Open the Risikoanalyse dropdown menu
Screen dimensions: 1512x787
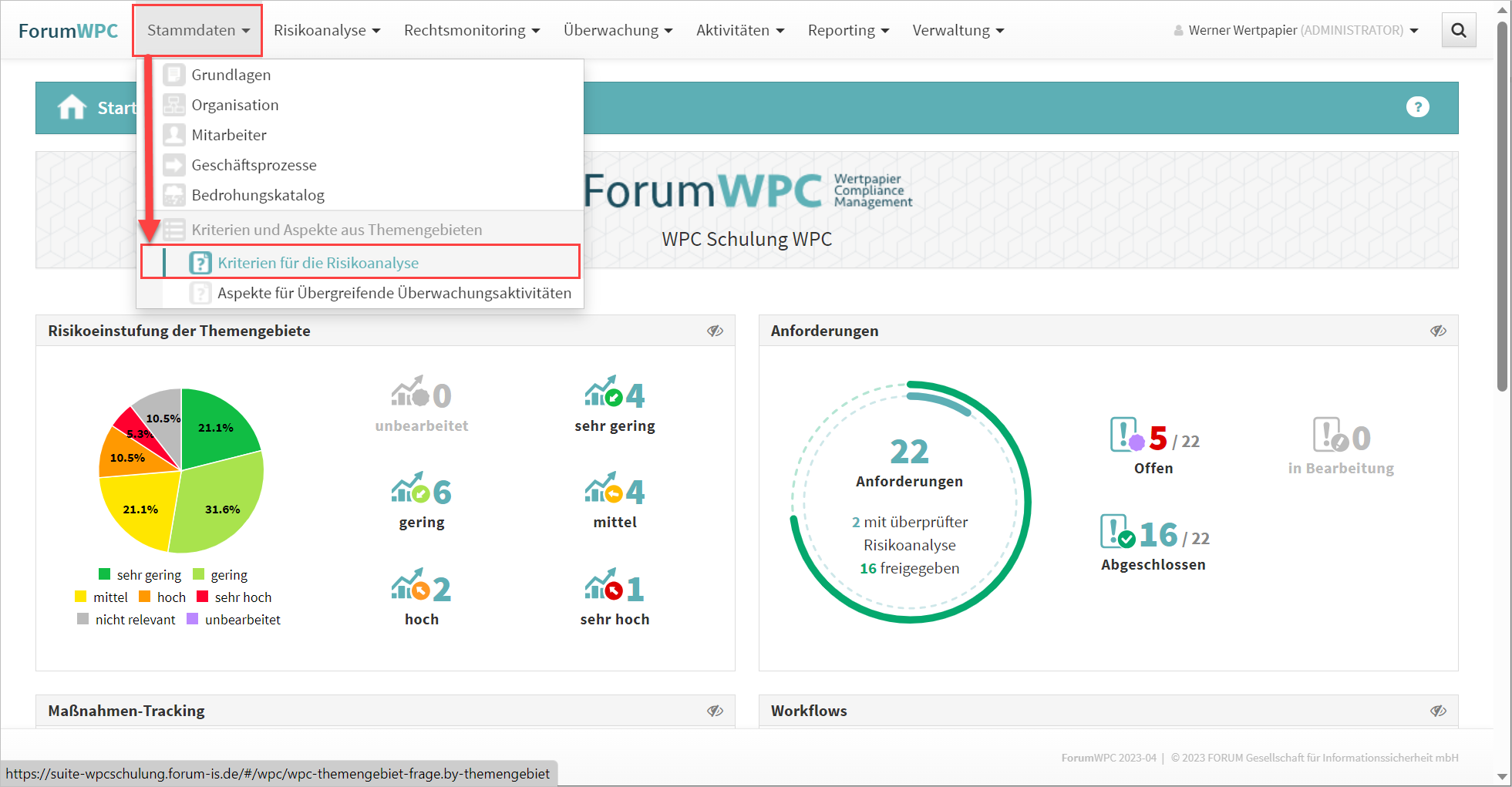pos(327,30)
